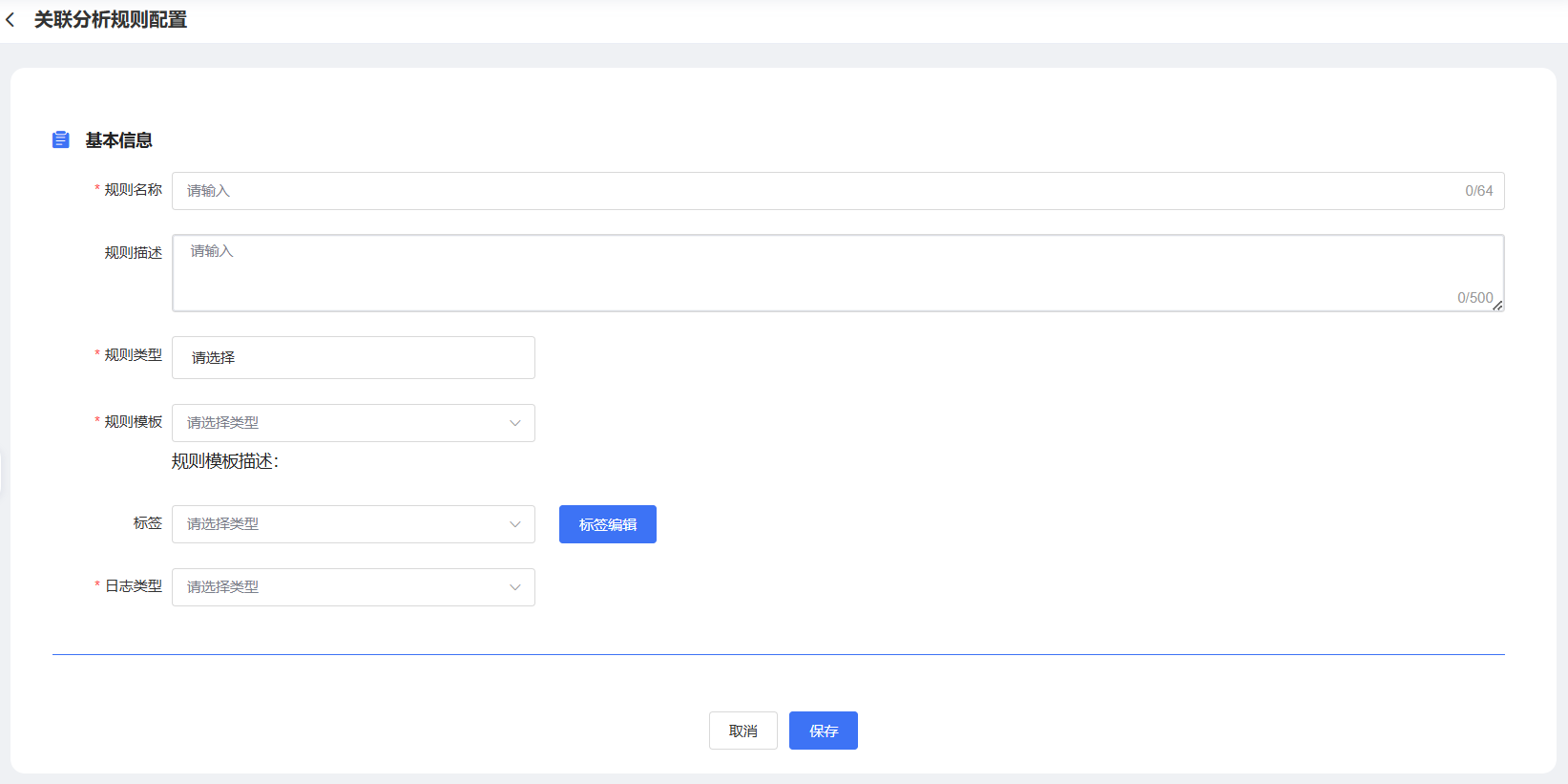The image size is (1568, 784).
Task: Click the 基本信息 clipboard icon
Action: coord(61,140)
